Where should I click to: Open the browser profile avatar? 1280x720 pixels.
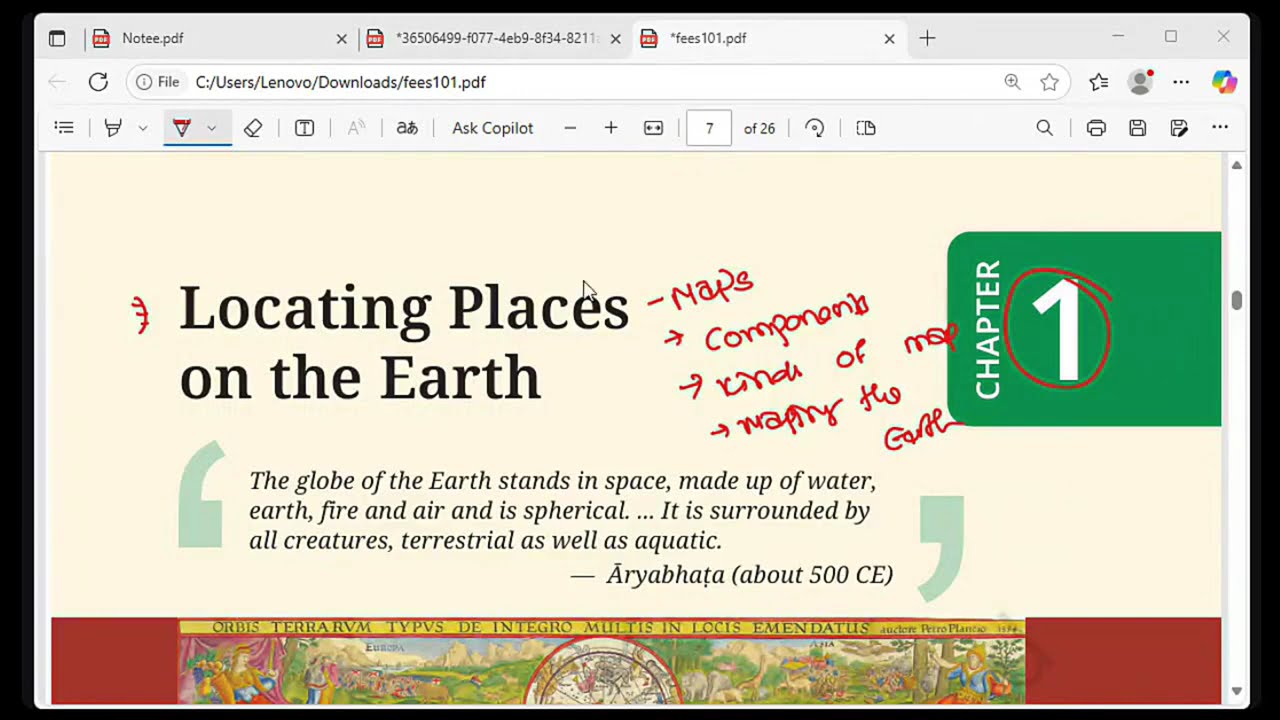pyautogui.click(x=1140, y=82)
